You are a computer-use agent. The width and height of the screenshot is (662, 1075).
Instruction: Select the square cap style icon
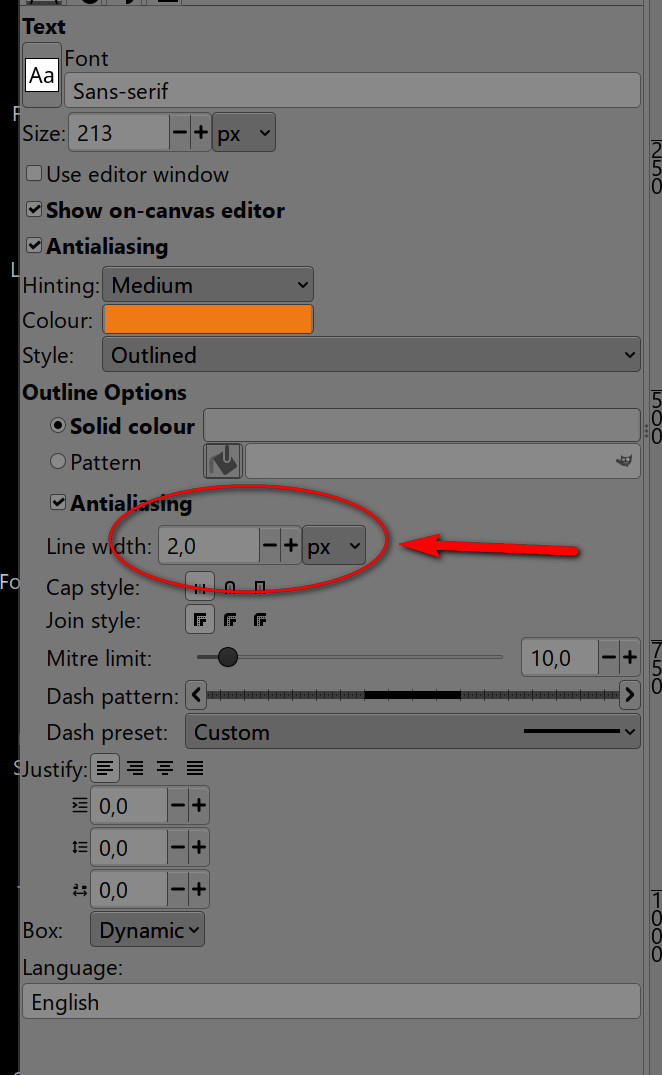pos(260,587)
